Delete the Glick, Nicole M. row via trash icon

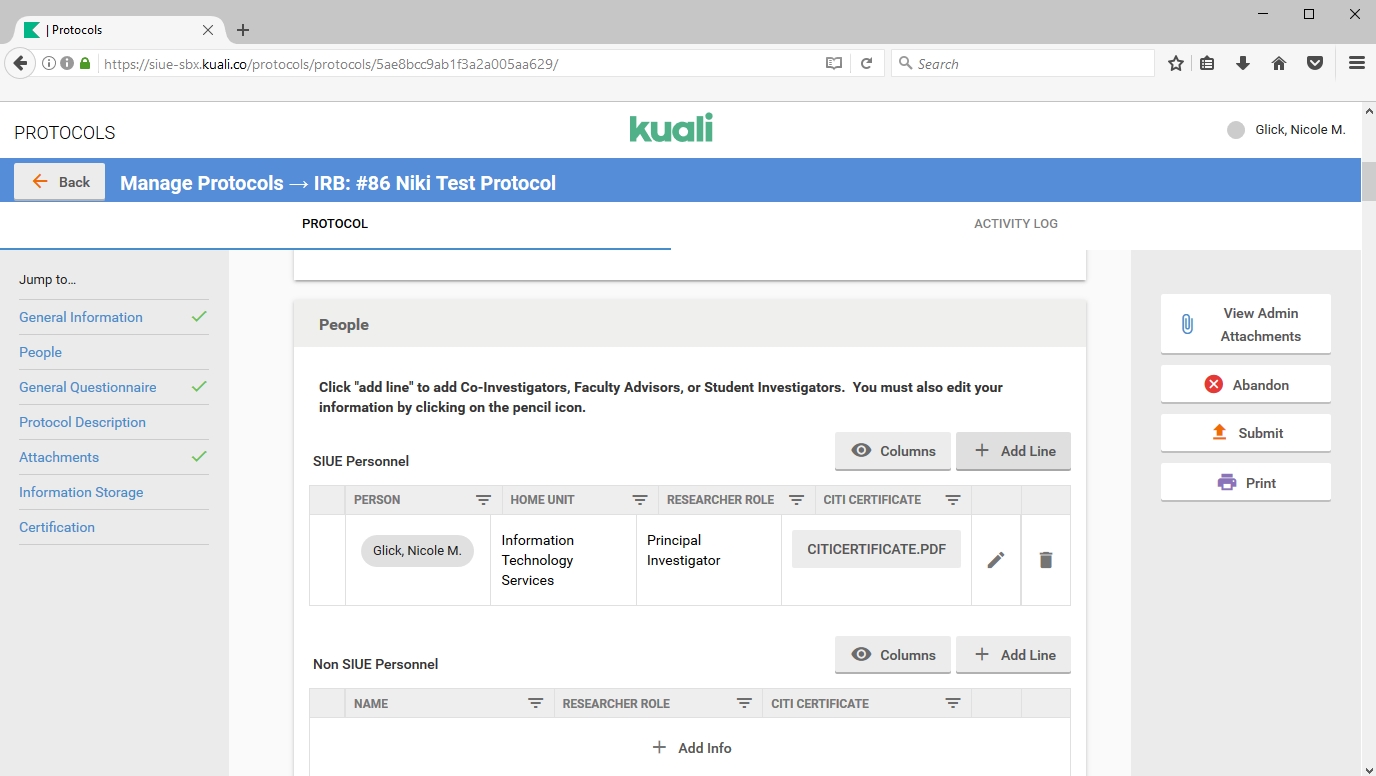[x=1045, y=560]
